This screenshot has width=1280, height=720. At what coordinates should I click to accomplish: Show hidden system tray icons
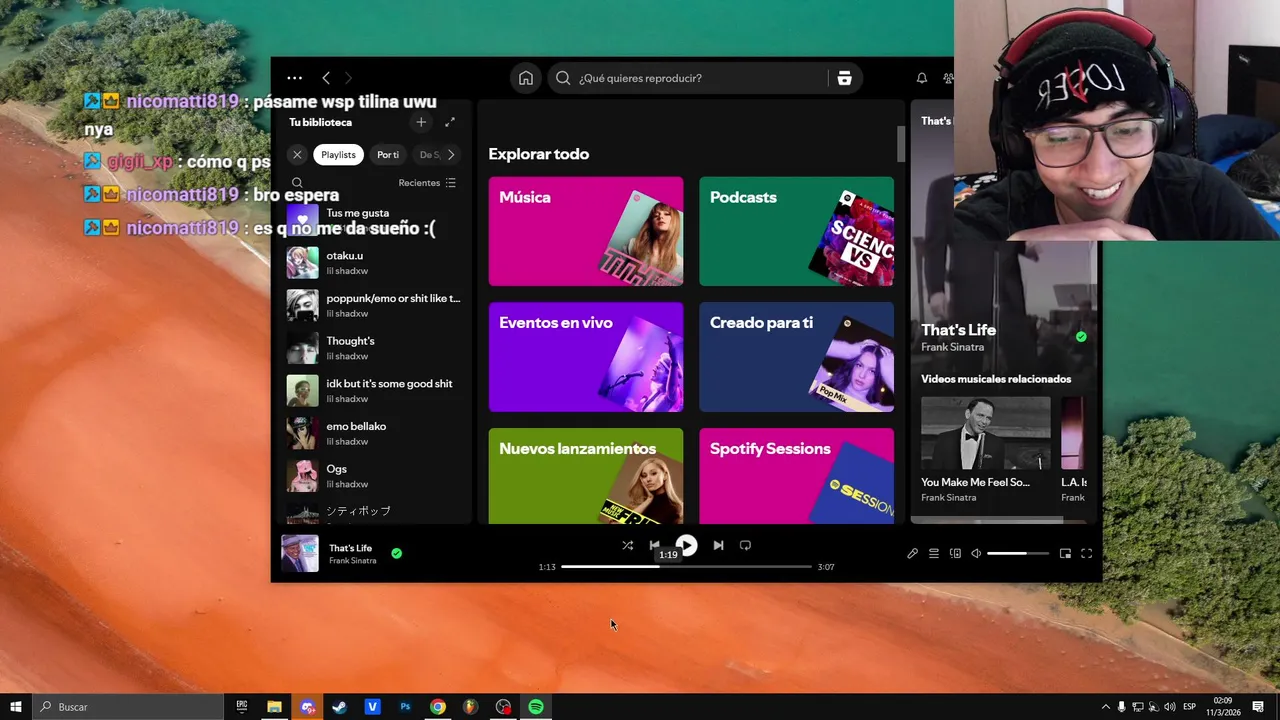point(1105,707)
